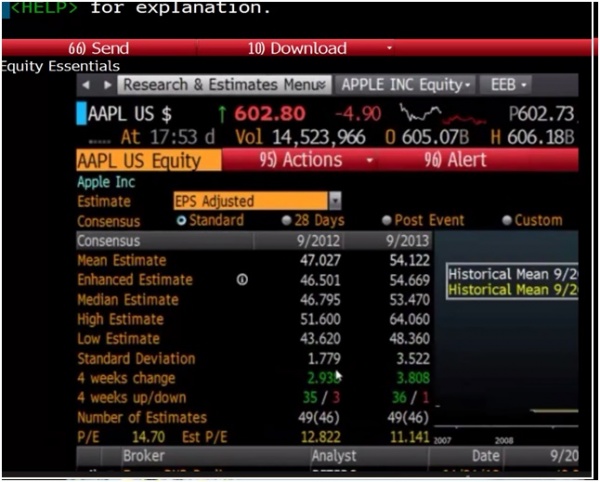This screenshot has height=482, width=600.
Task: Click the white Historical Mean legend entry
Action: click(x=513, y=274)
